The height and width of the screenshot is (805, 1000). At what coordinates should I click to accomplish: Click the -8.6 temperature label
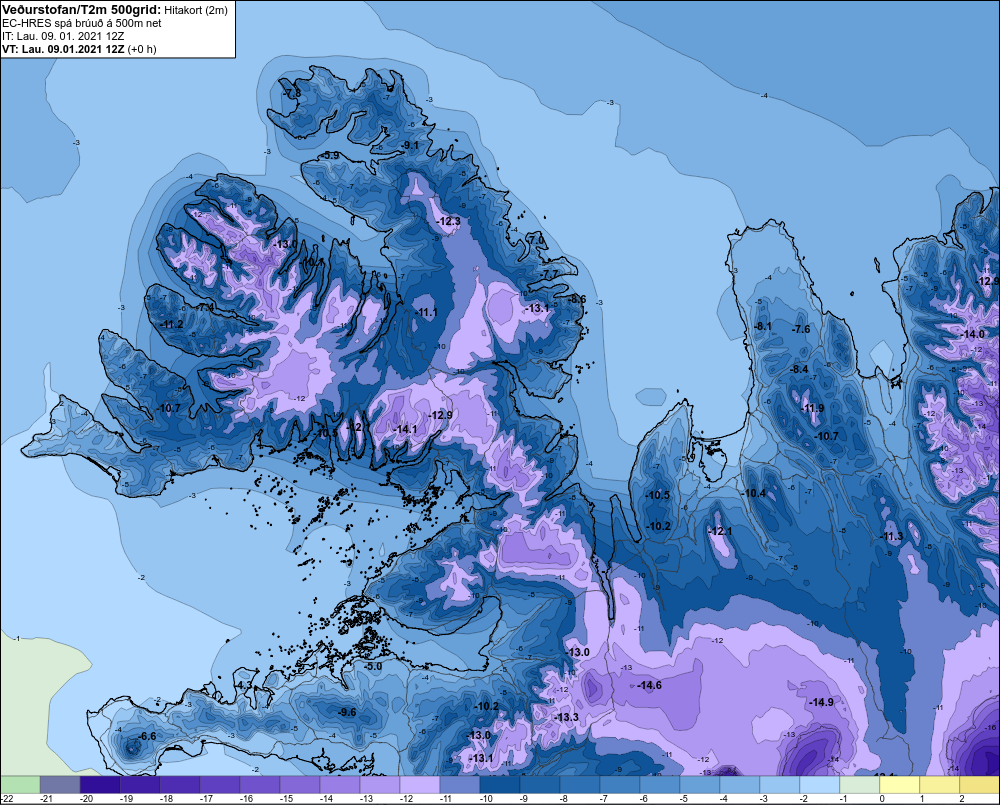point(577,299)
